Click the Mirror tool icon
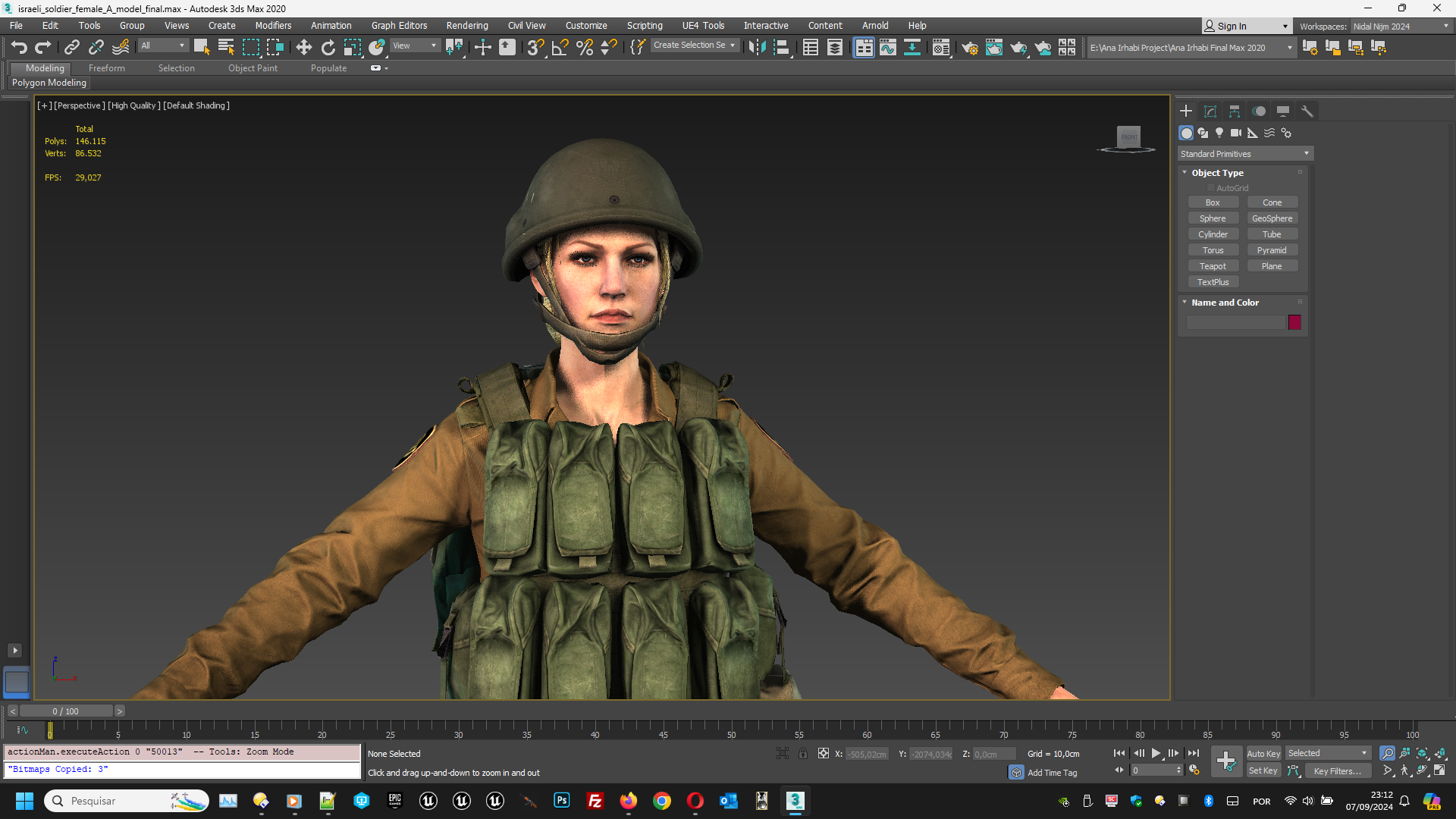The height and width of the screenshot is (819, 1456). [757, 47]
